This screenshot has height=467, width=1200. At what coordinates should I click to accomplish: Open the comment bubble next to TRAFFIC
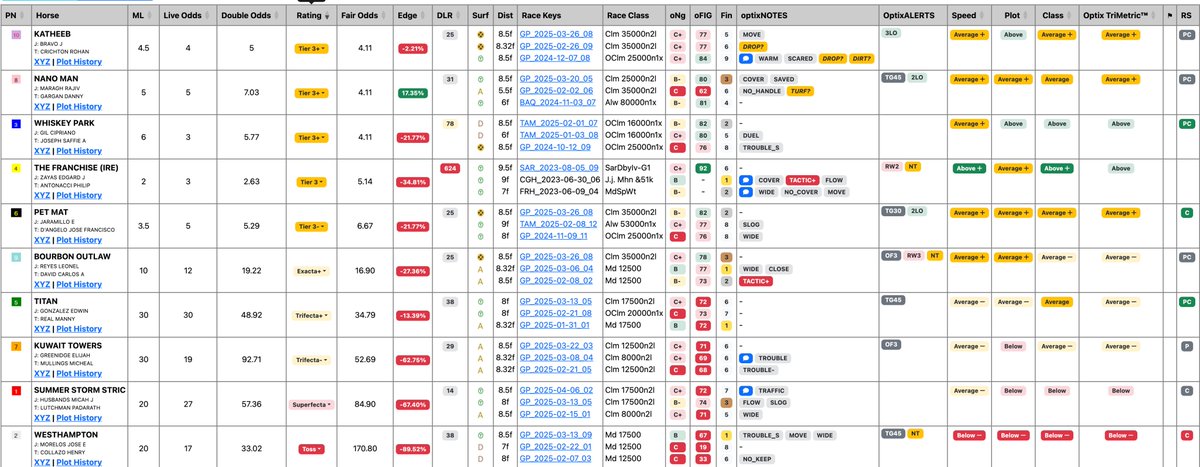coord(746,390)
